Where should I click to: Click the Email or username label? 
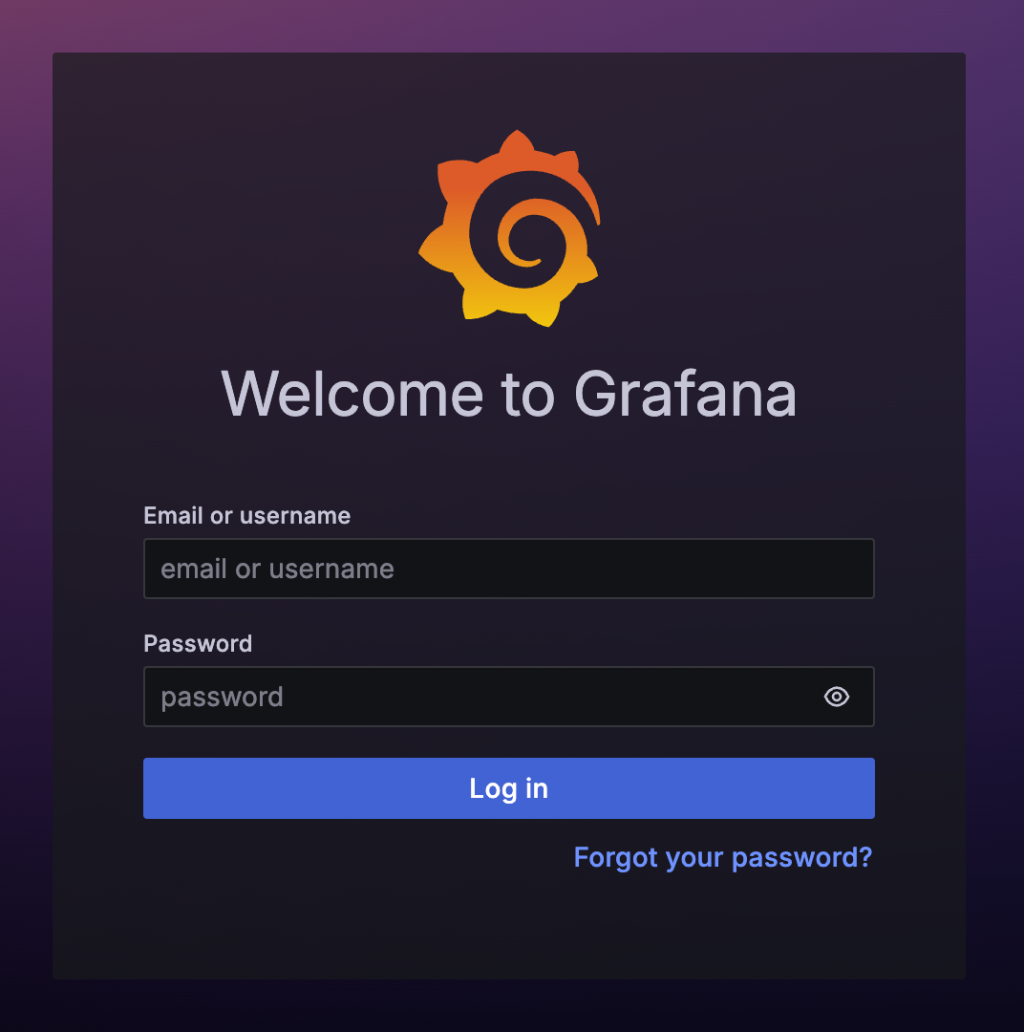tap(247, 515)
